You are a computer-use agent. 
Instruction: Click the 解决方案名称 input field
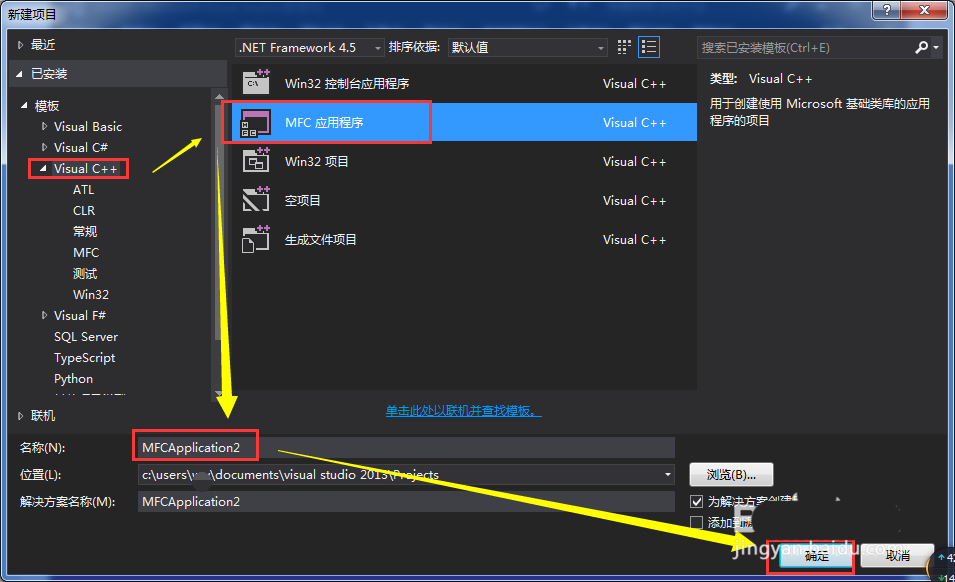point(406,502)
